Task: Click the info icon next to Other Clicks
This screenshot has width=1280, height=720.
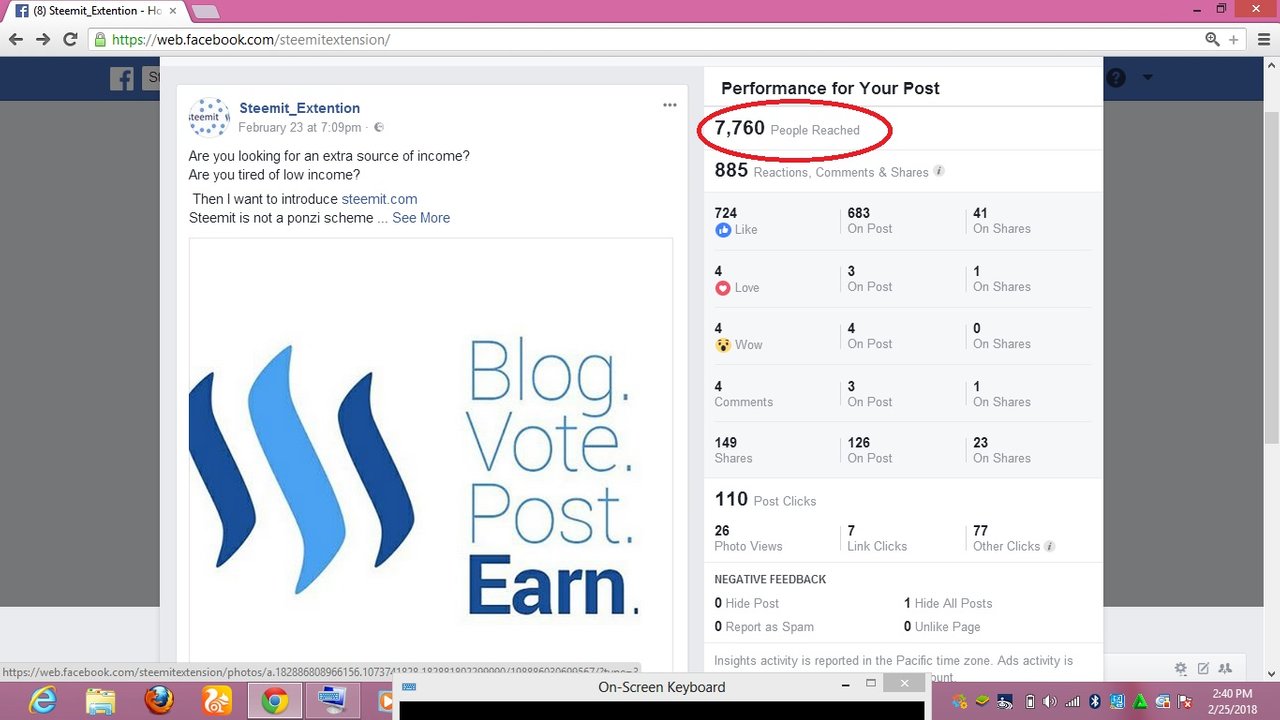Action: pyautogui.click(x=1049, y=546)
